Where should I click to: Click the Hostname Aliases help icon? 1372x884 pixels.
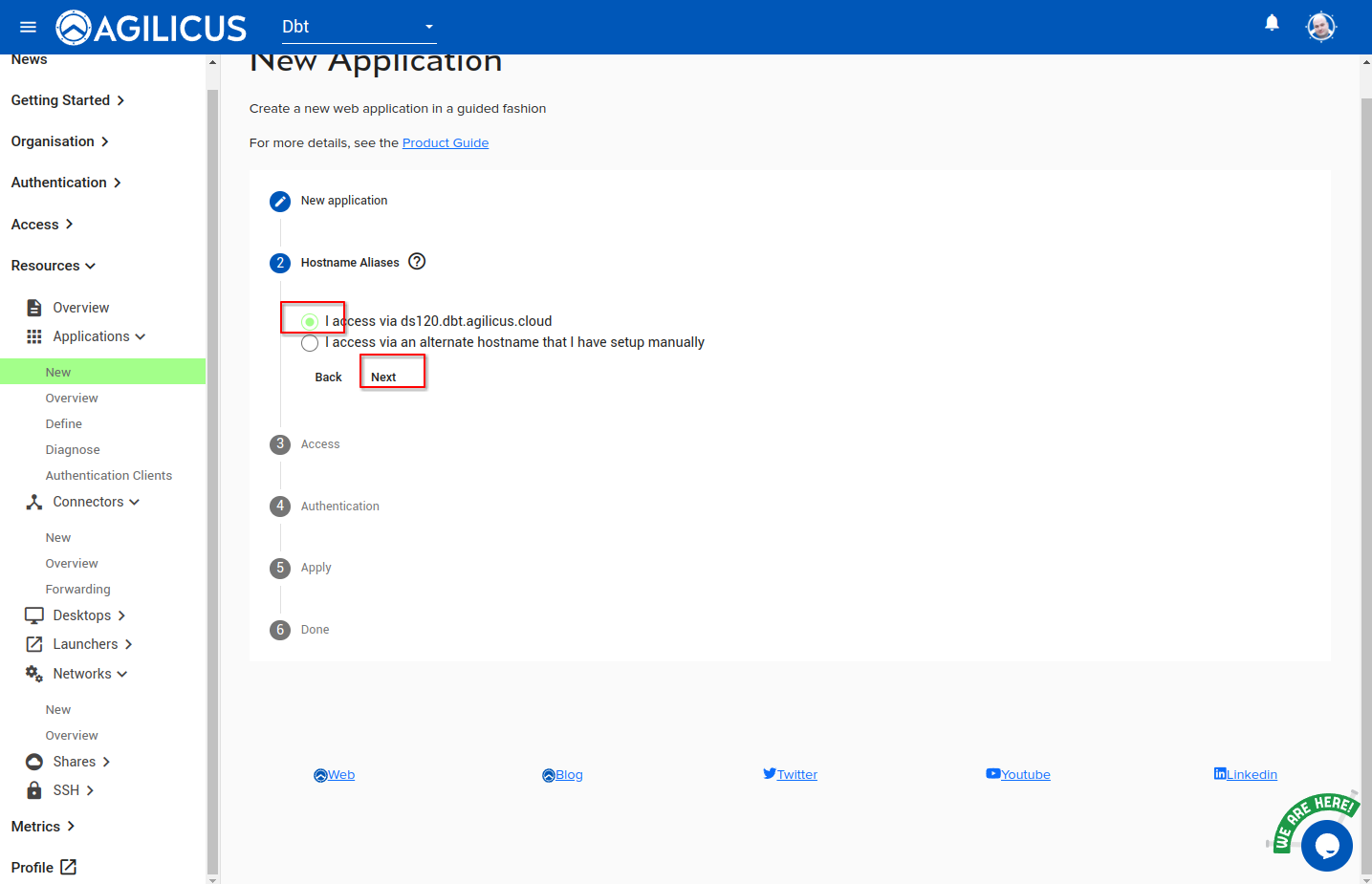click(x=417, y=262)
